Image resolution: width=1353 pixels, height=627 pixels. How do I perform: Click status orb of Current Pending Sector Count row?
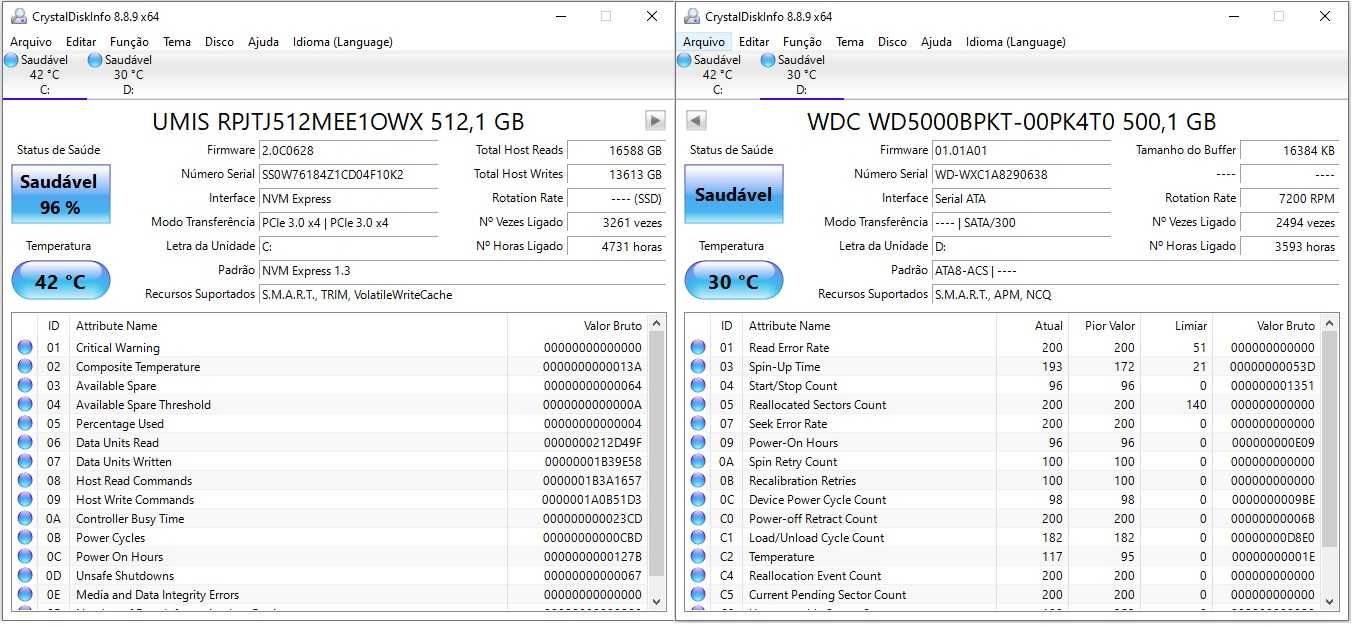tap(698, 595)
